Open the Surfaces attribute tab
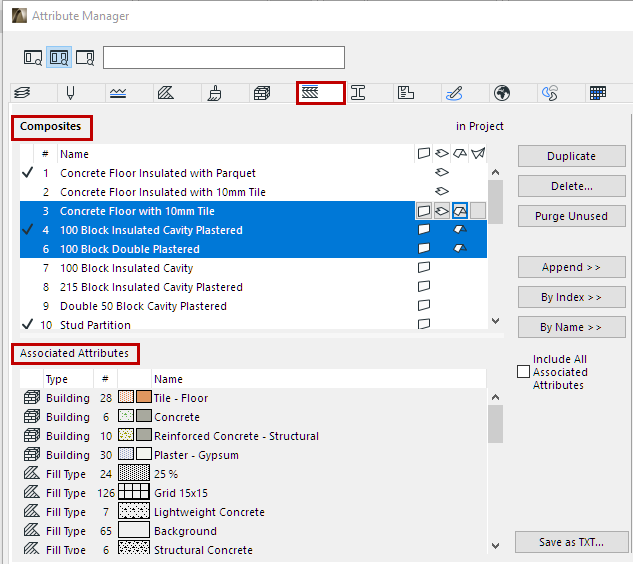The image size is (633, 564). pyautogui.click(x=214, y=93)
